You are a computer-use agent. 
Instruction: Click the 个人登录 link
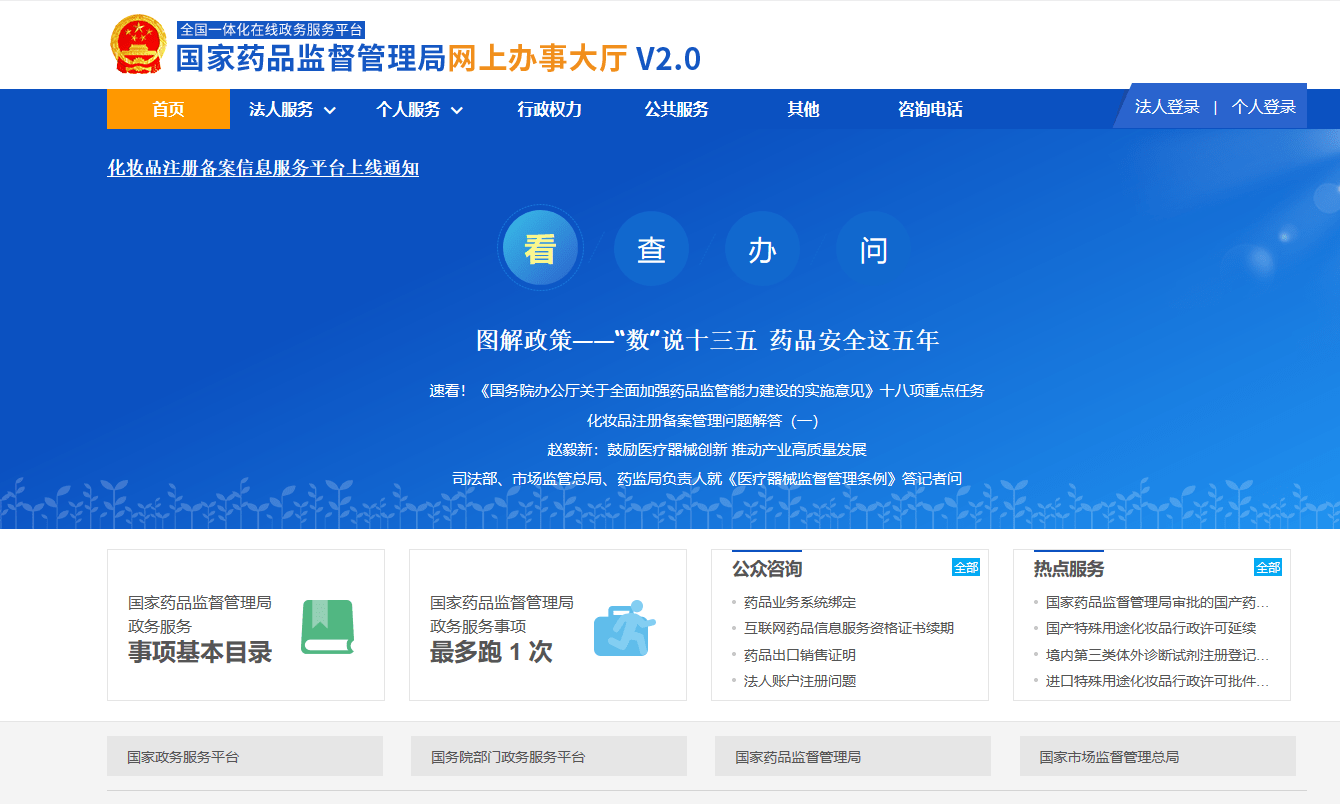tap(1264, 107)
